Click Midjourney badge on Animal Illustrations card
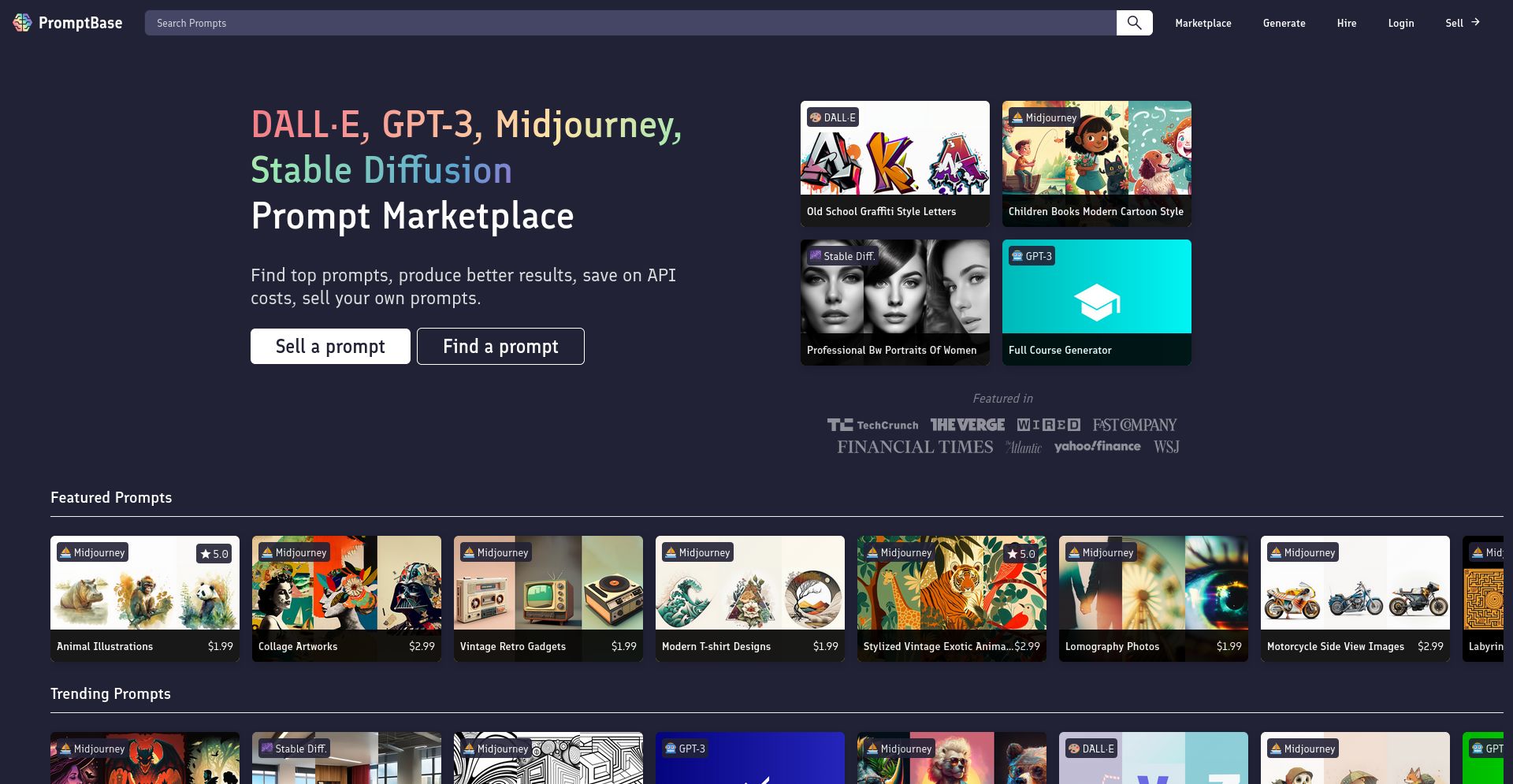 (92, 552)
